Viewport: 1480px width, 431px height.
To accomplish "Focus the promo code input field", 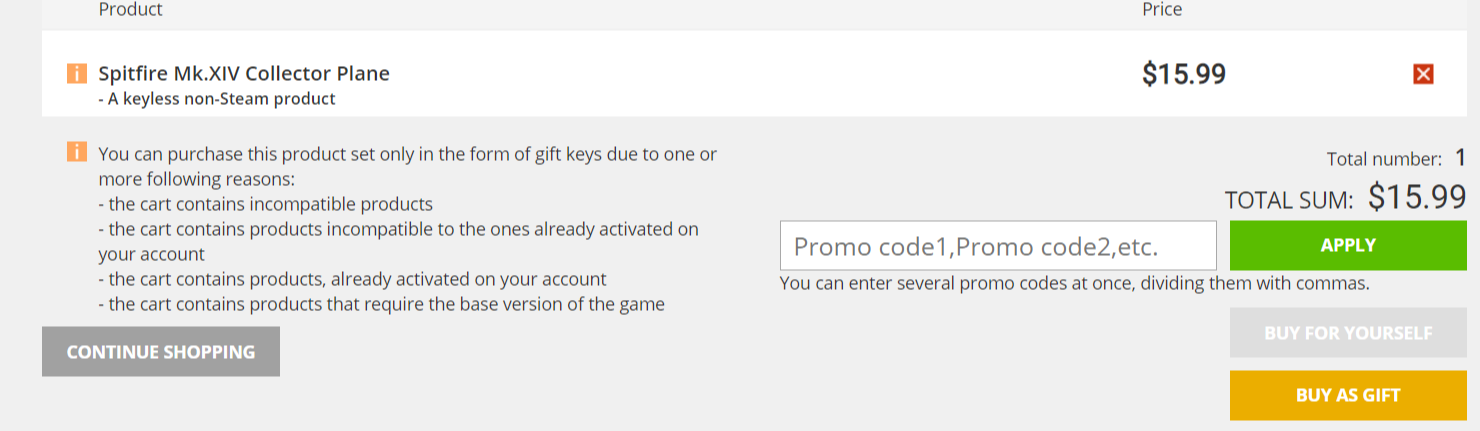I will (x=998, y=246).
